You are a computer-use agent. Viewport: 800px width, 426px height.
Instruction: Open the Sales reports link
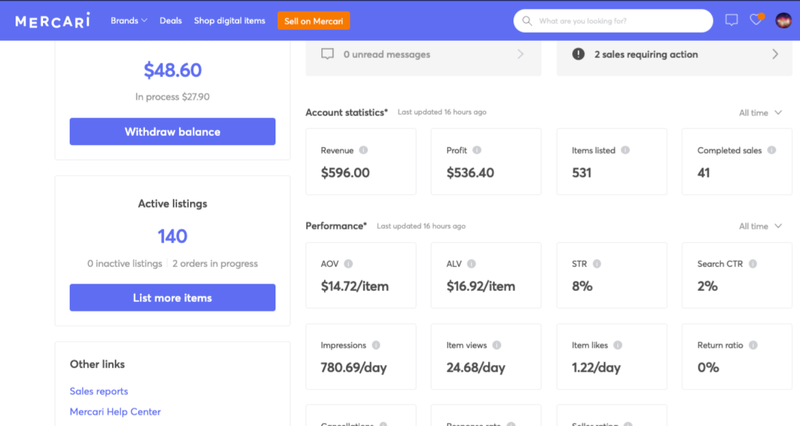point(99,391)
